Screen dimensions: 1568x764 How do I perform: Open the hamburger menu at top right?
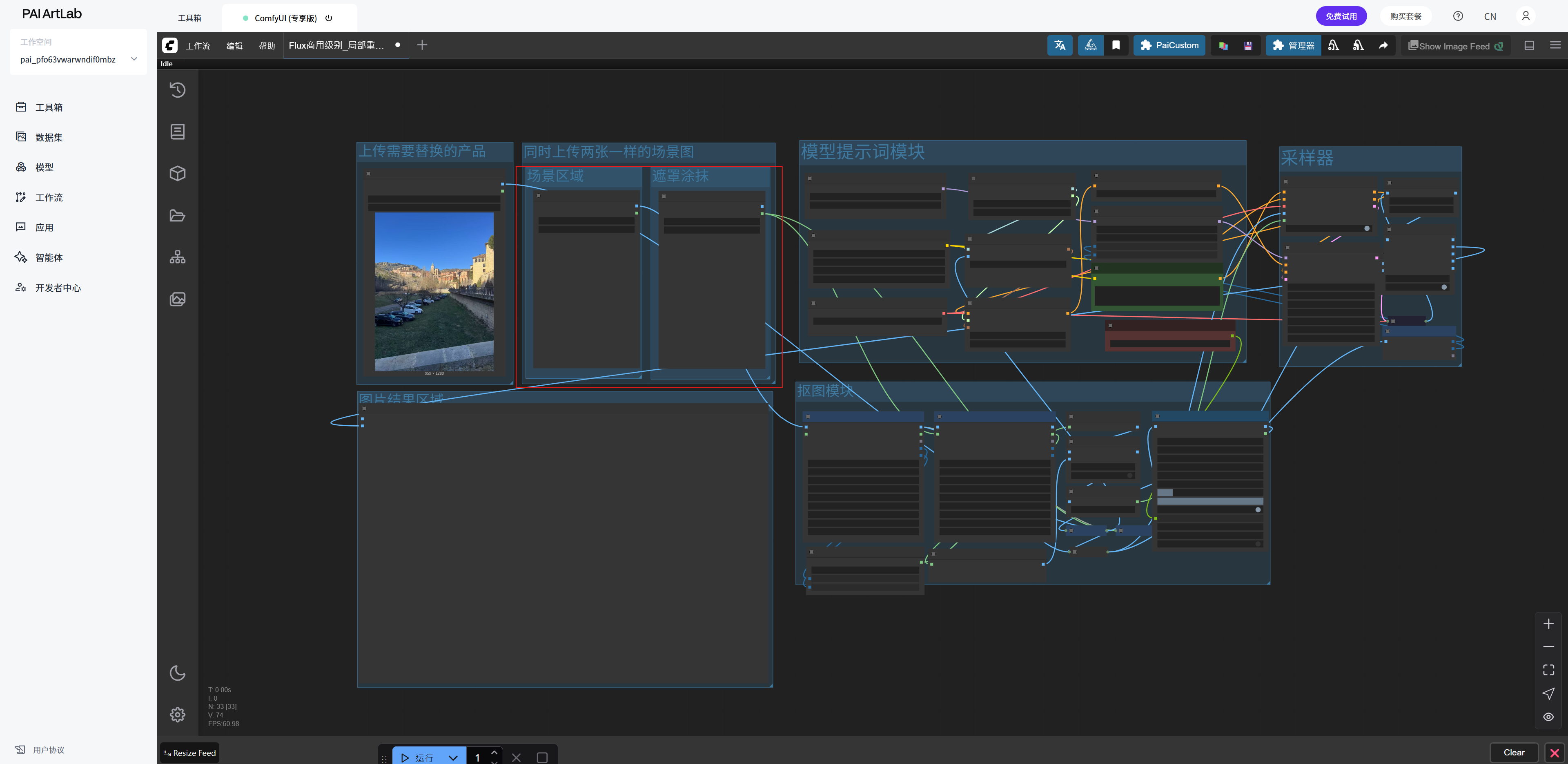(x=1555, y=46)
